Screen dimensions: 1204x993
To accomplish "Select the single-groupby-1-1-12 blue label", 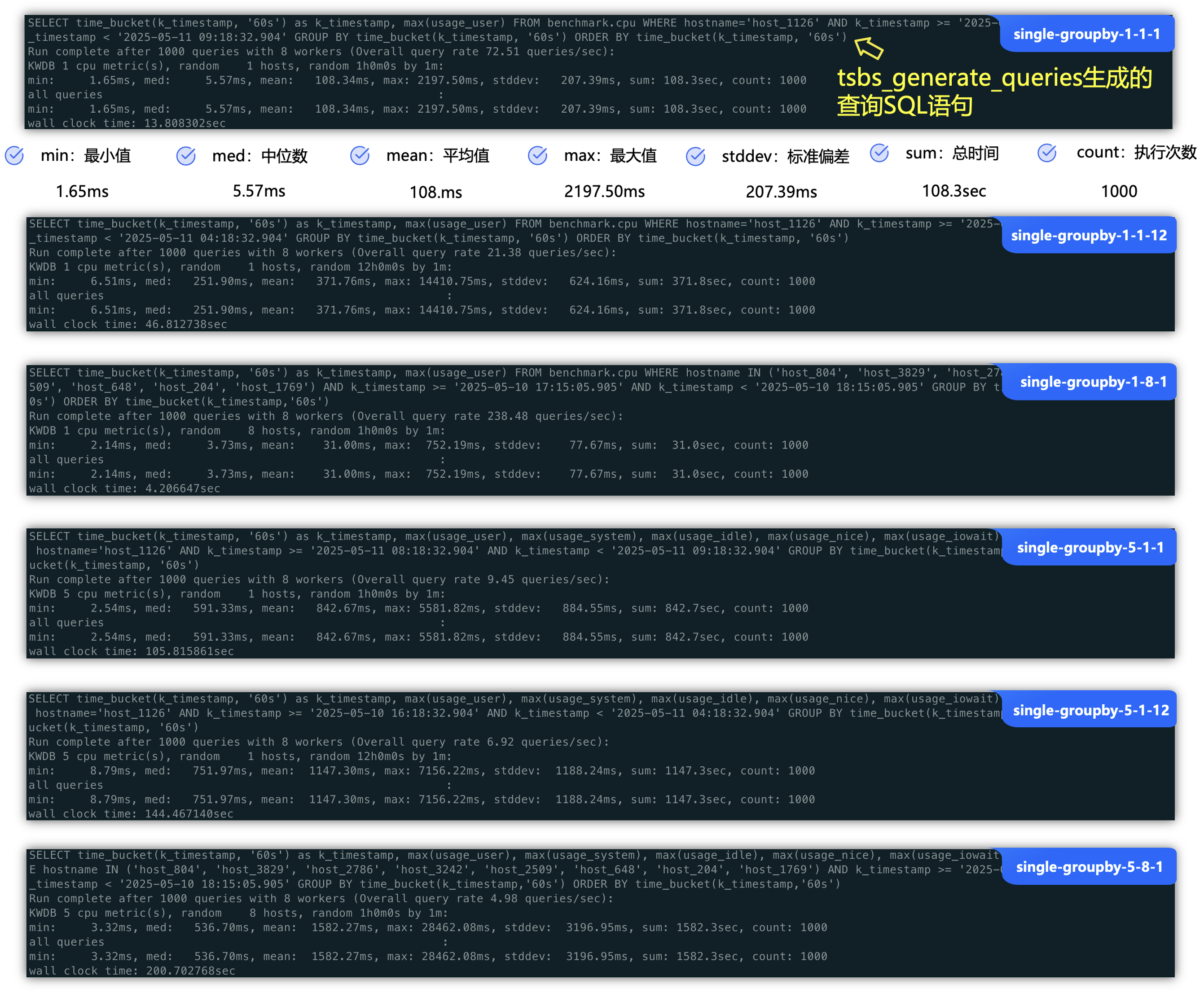I will (x=1089, y=235).
